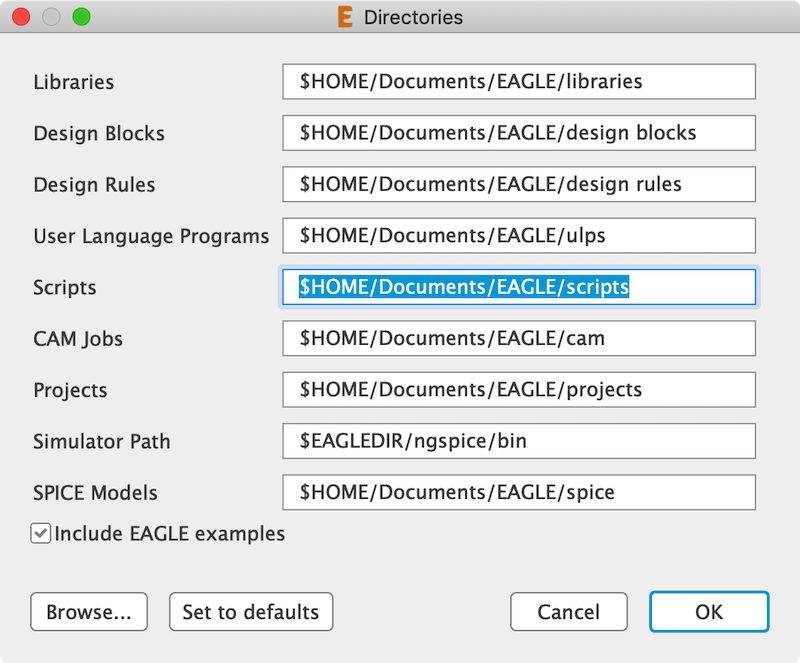Close the Directories window with red button
The image size is (800, 663).
(21, 17)
